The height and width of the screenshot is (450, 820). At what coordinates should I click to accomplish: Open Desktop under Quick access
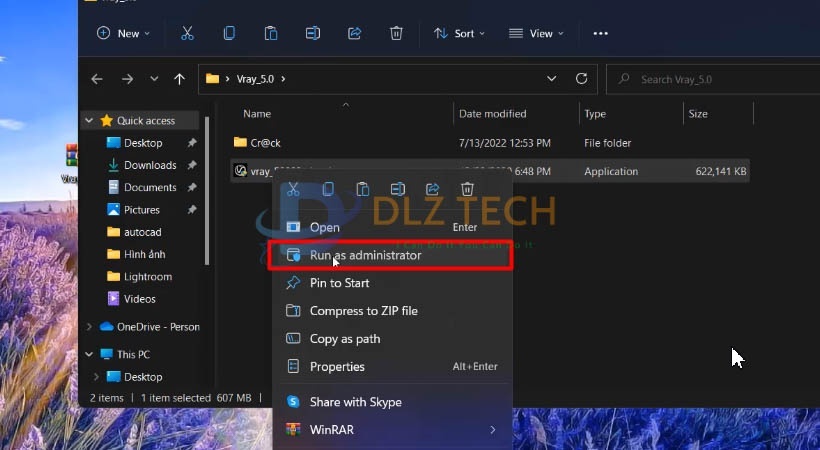point(143,143)
